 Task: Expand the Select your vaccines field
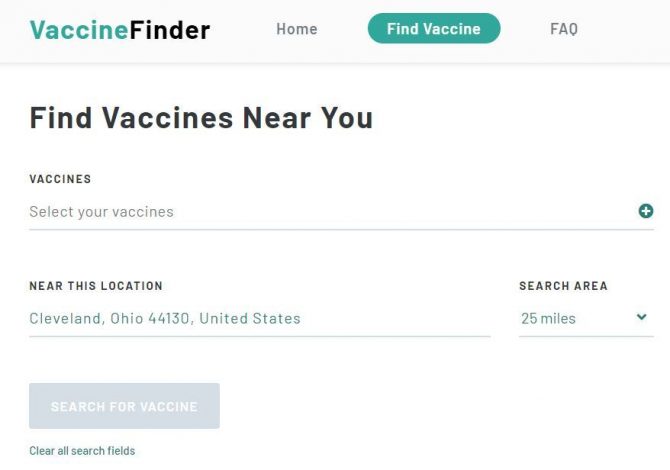(341, 212)
